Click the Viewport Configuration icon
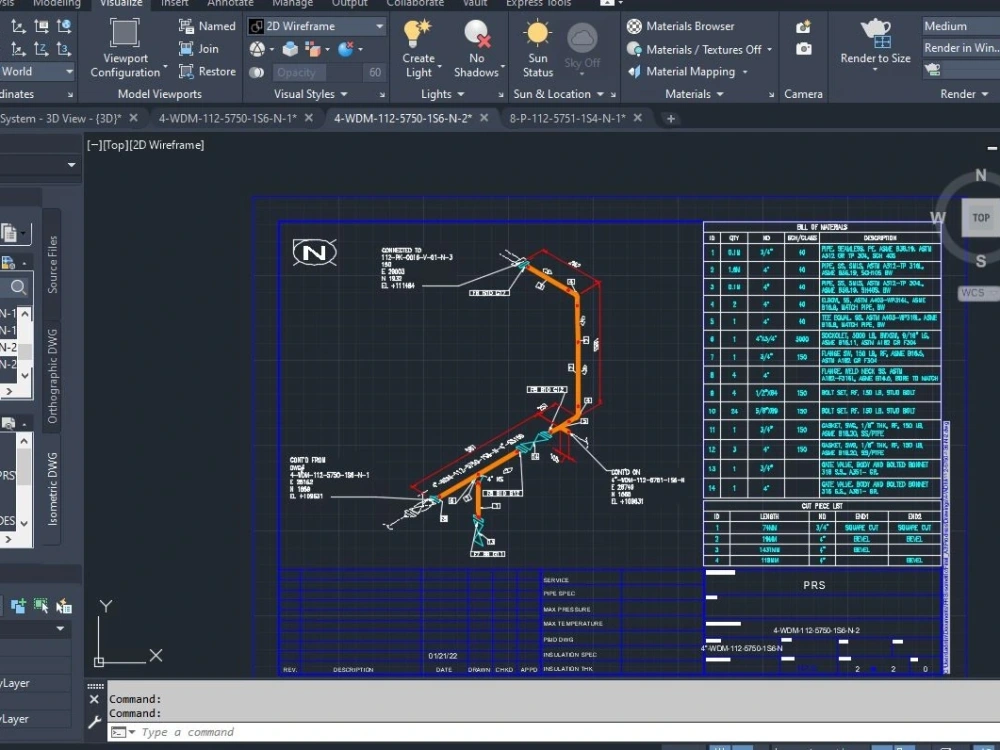The width and height of the screenshot is (1000, 750). pyautogui.click(x=124, y=33)
